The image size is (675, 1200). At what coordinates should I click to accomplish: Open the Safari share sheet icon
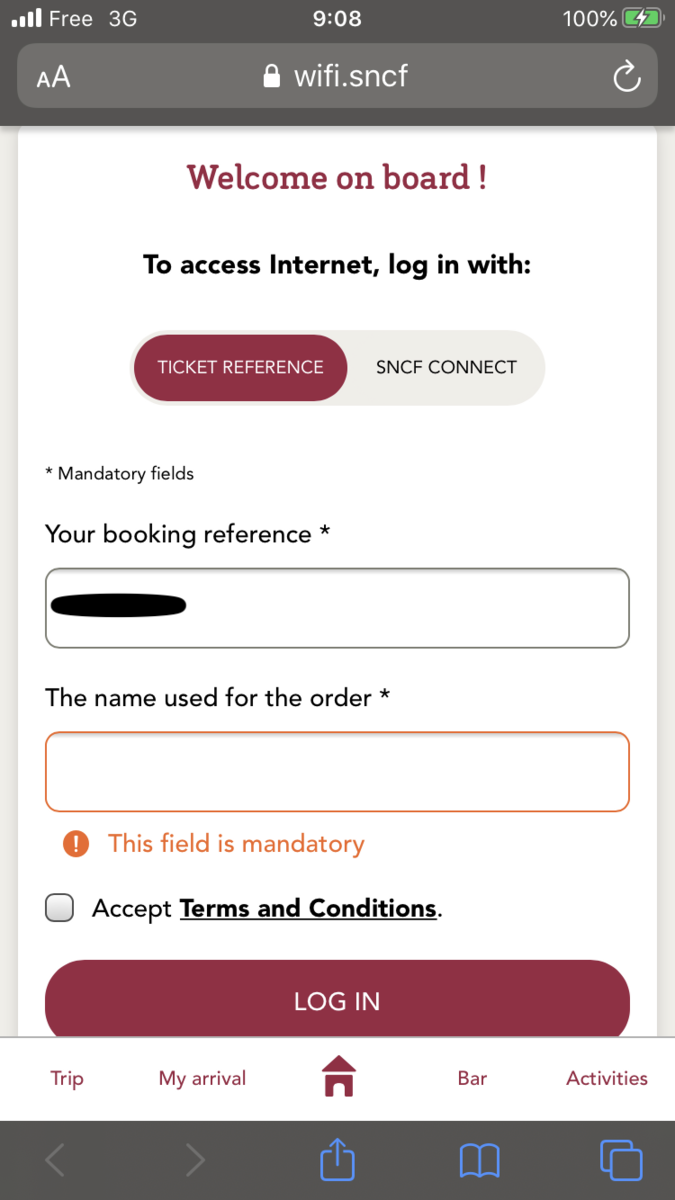[337, 1160]
